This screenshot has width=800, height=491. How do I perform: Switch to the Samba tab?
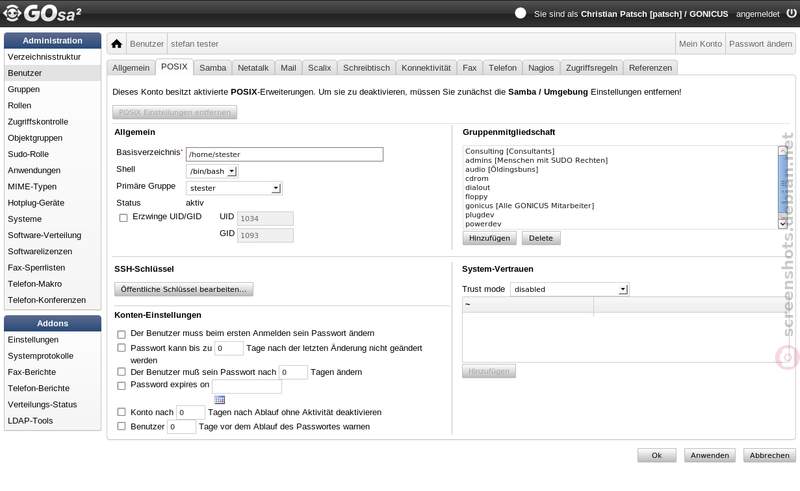pyautogui.click(x=213, y=68)
